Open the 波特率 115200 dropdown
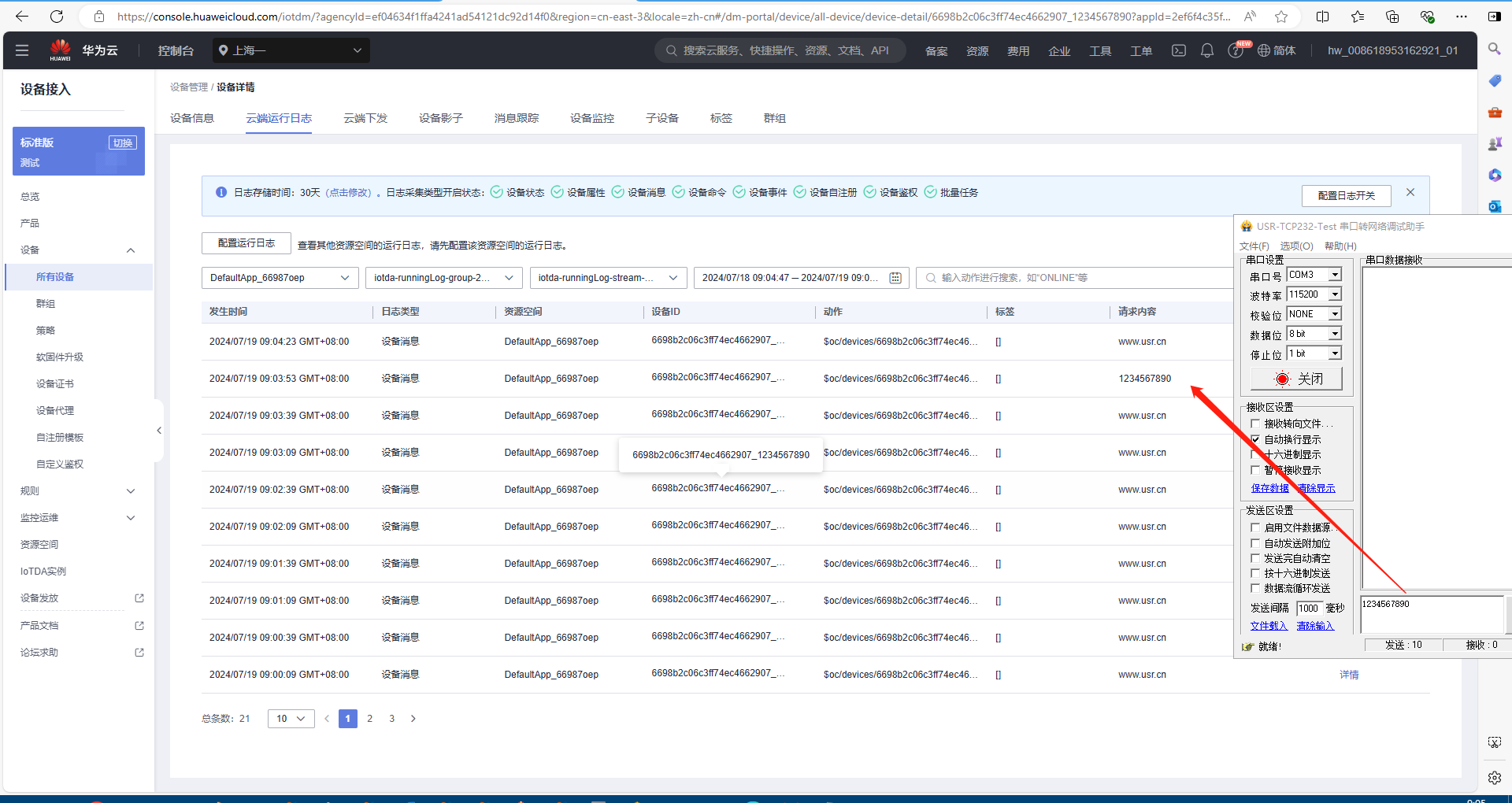This screenshot has width=1512, height=803. coord(1335,294)
